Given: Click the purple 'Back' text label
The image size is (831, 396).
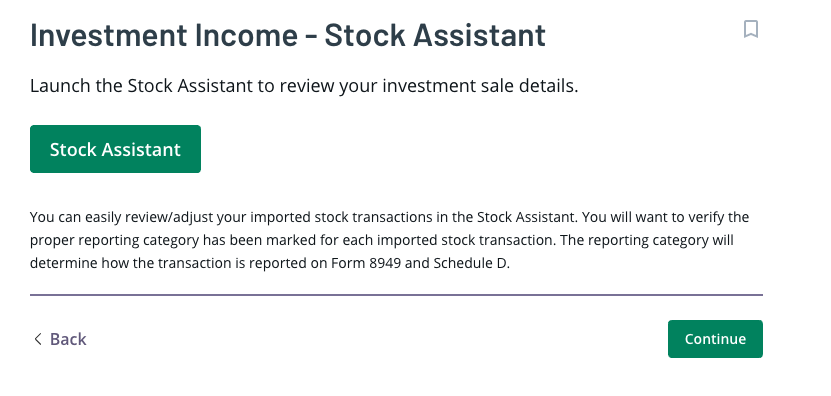Looking at the screenshot, I should (x=68, y=339).
